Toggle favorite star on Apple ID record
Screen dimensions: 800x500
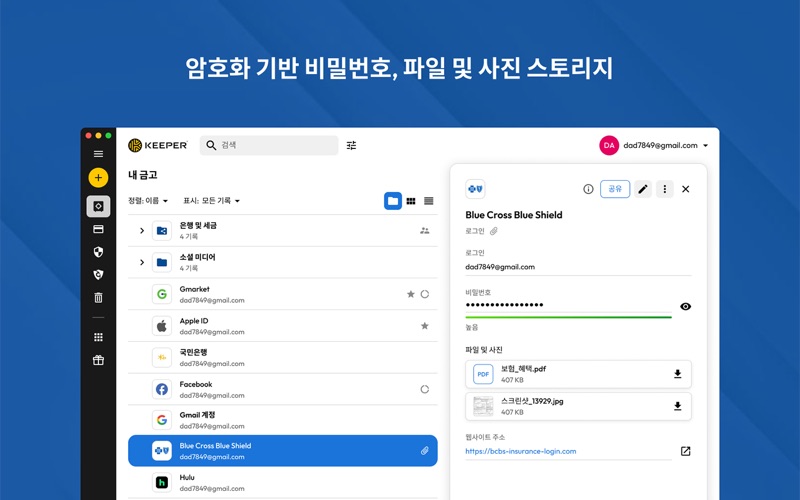(x=424, y=326)
